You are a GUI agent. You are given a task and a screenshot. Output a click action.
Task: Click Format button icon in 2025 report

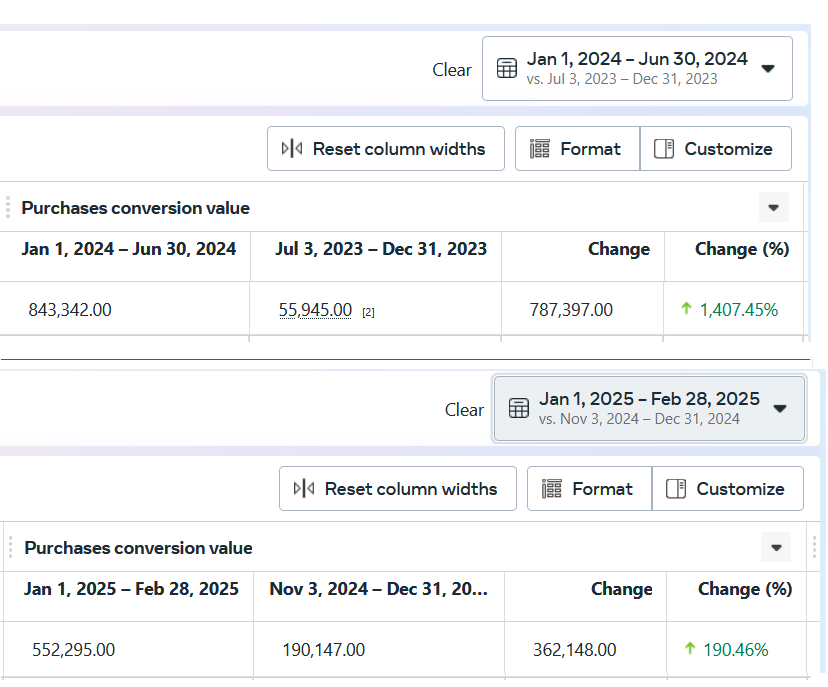(x=552, y=489)
